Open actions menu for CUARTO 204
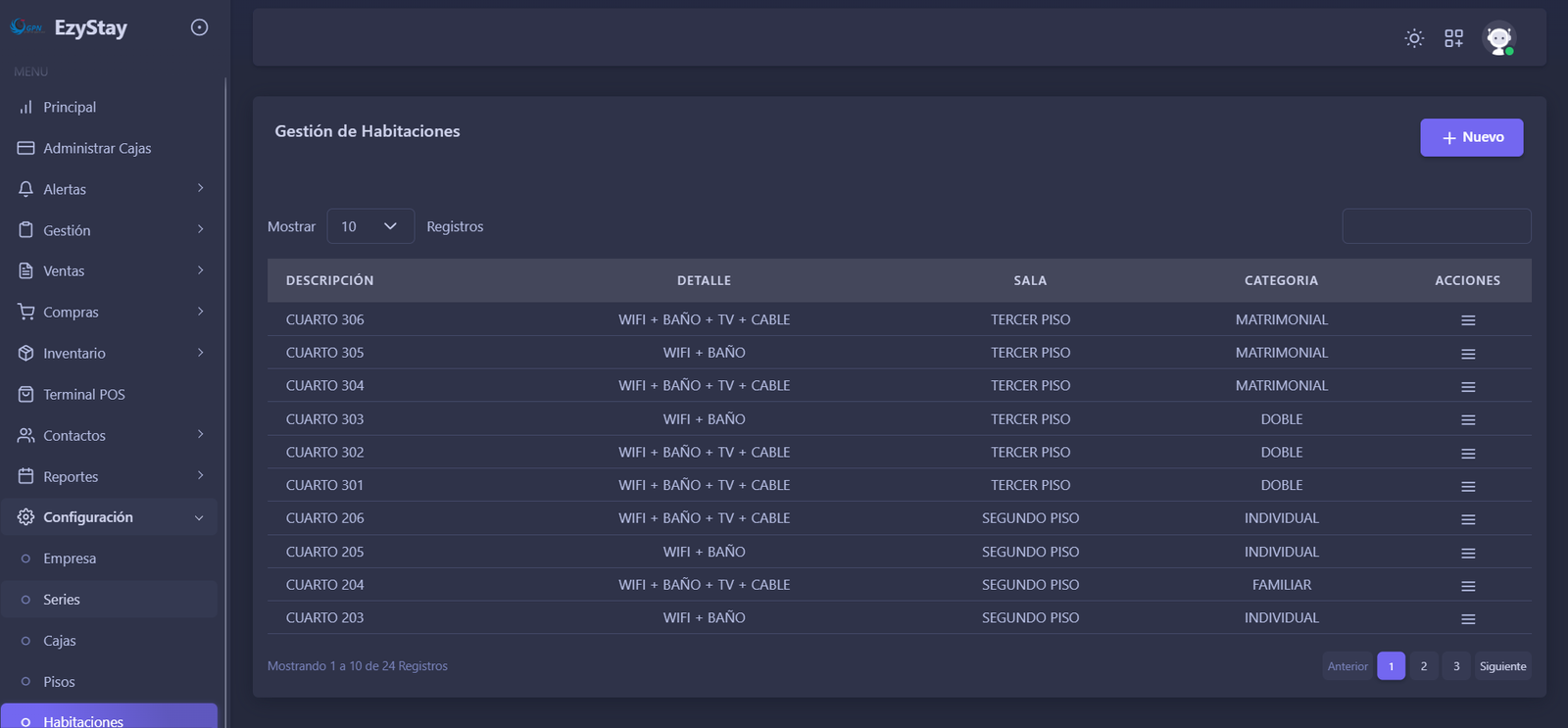 [x=1467, y=586]
